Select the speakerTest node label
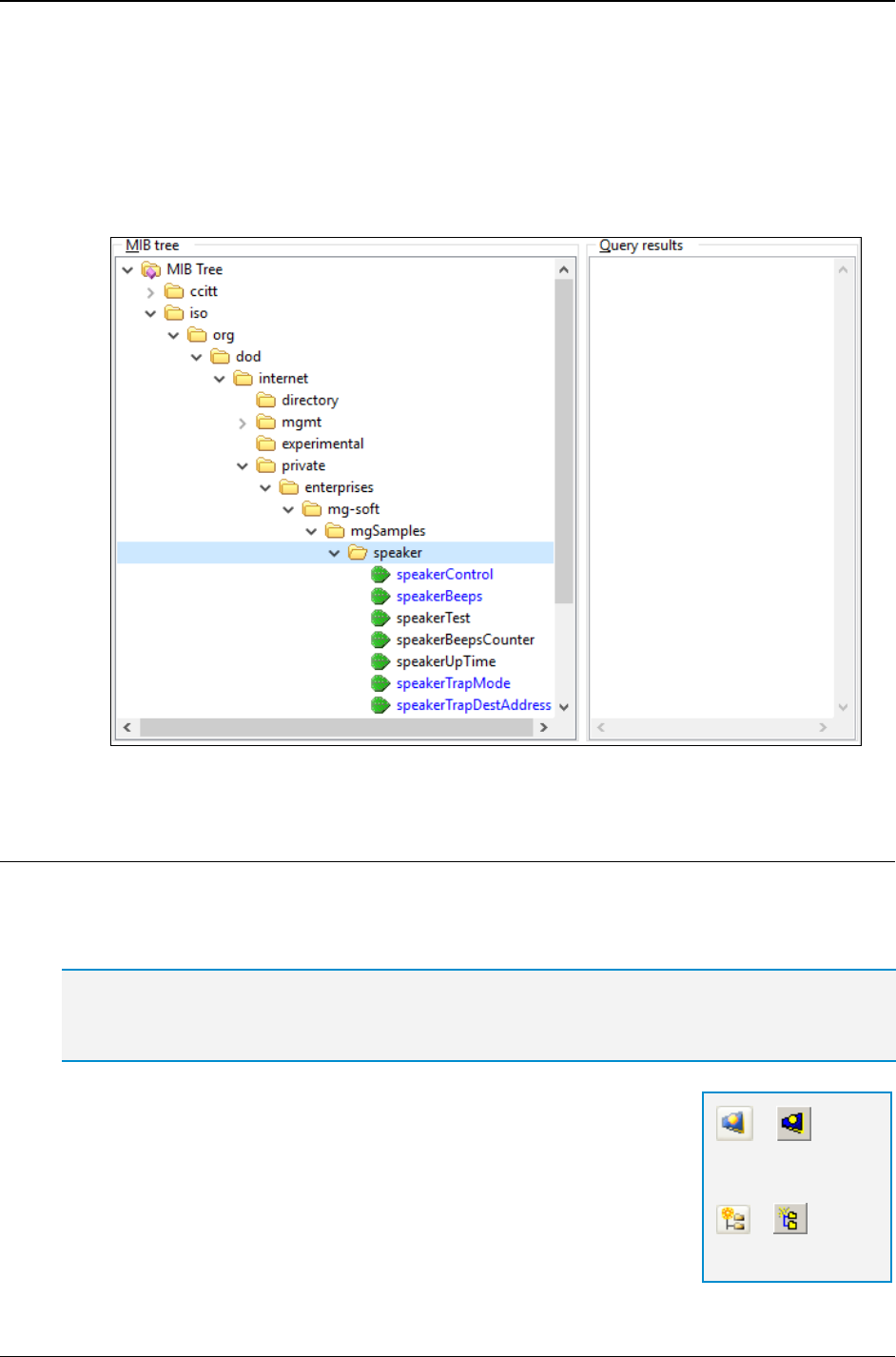The height and width of the screenshot is (1357, 896). click(x=434, y=619)
